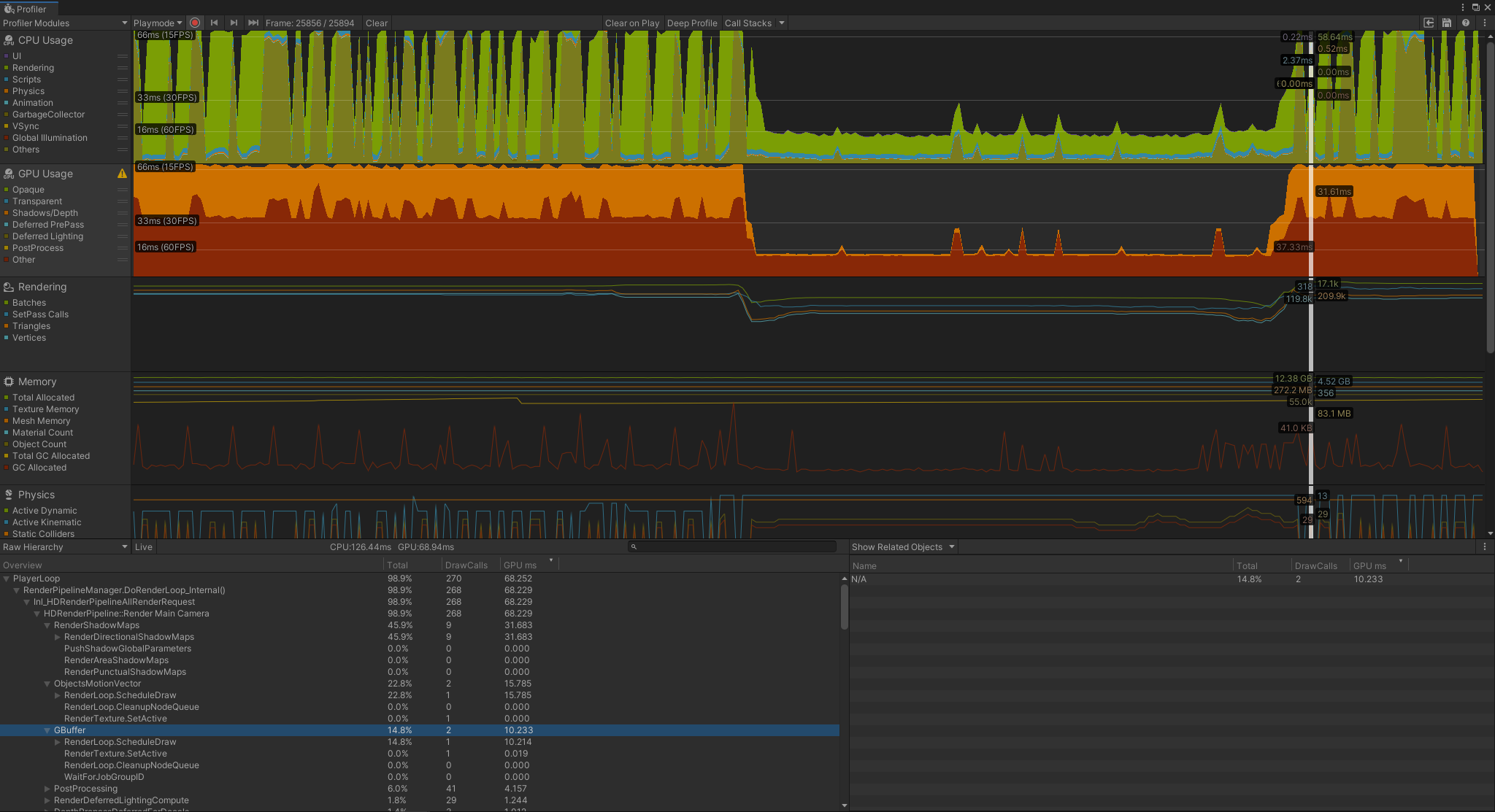Expand the PostProcessing node
This screenshot has height=812, width=1495.
click(47, 789)
